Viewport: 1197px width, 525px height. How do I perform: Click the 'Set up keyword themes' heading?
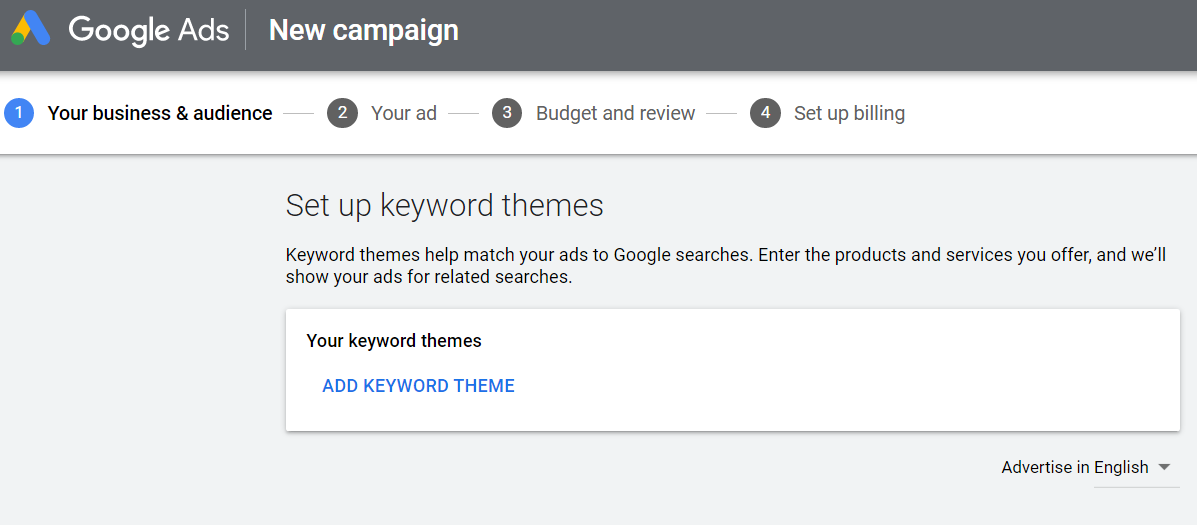pos(444,206)
